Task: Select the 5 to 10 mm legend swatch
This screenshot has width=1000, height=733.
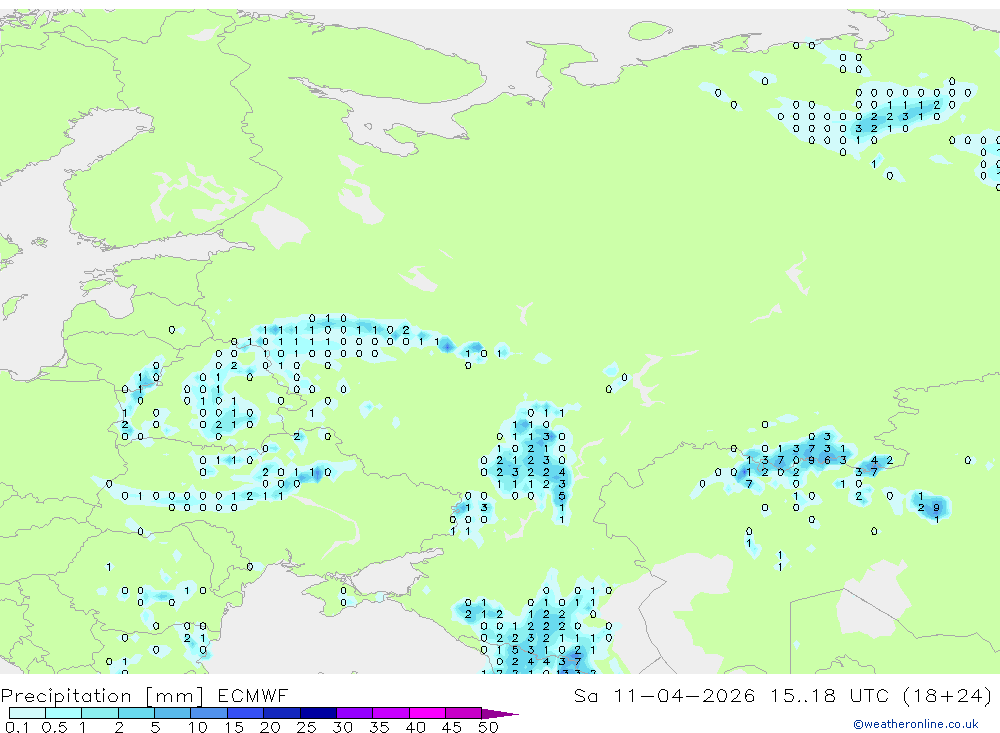Action: coord(173,713)
